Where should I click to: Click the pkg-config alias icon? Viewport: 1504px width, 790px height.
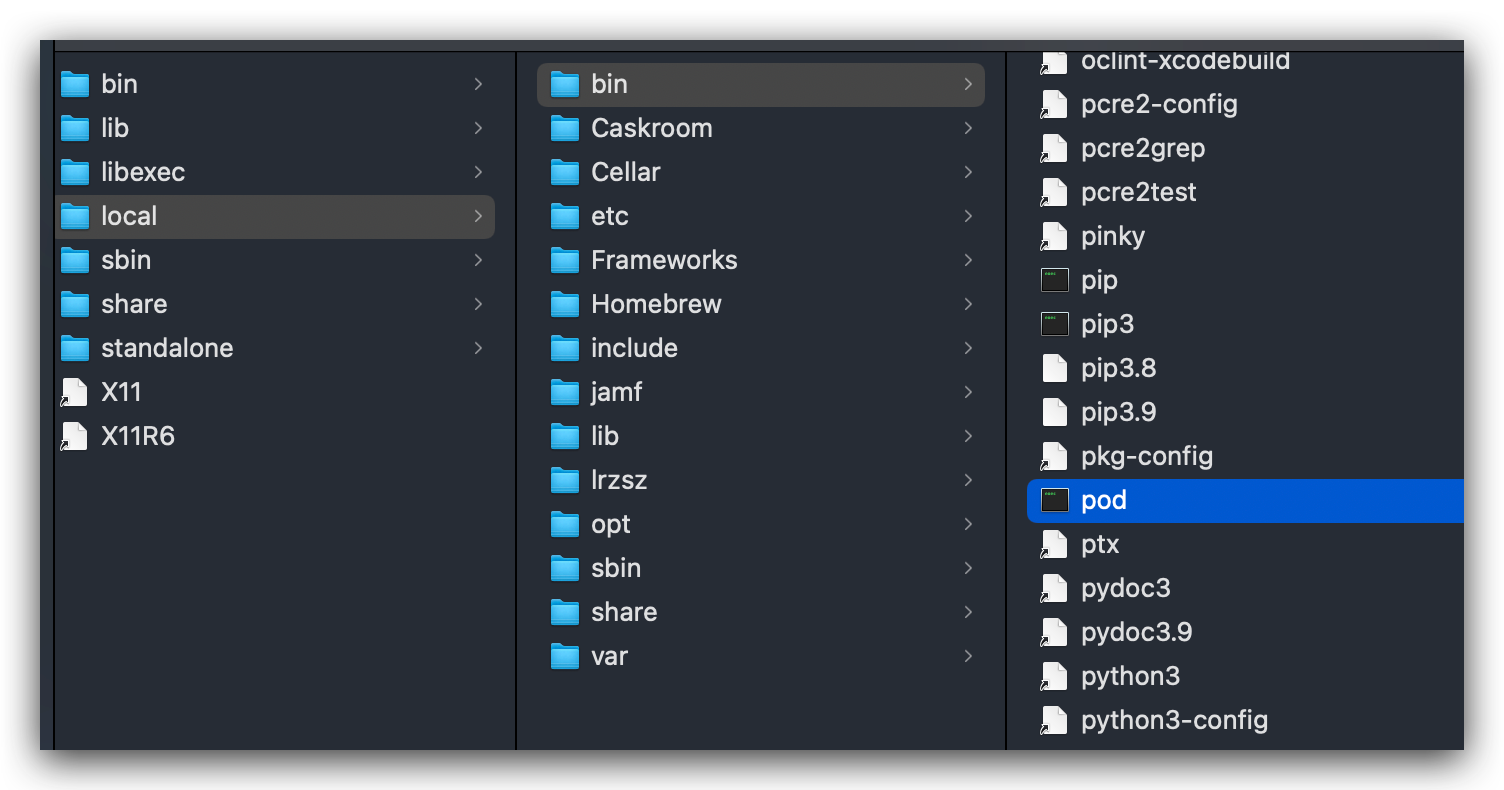click(1055, 456)
